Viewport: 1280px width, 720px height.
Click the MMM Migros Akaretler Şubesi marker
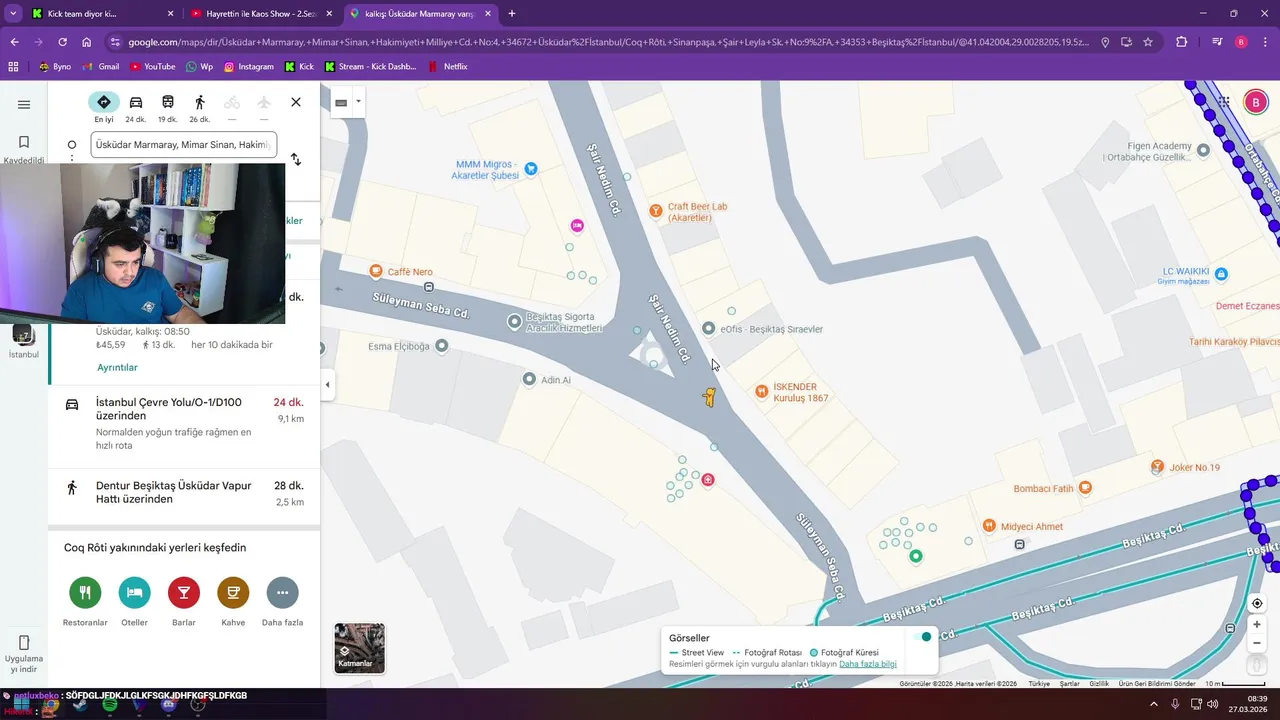click(531, 169)
